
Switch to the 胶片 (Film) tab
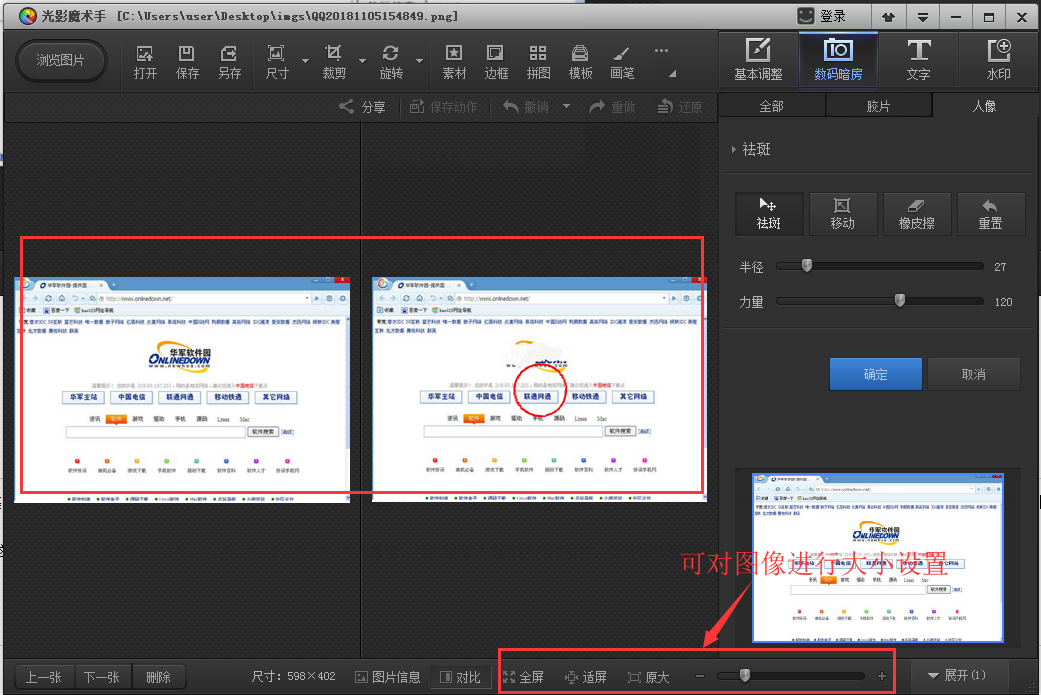click(x=878, y=106)
